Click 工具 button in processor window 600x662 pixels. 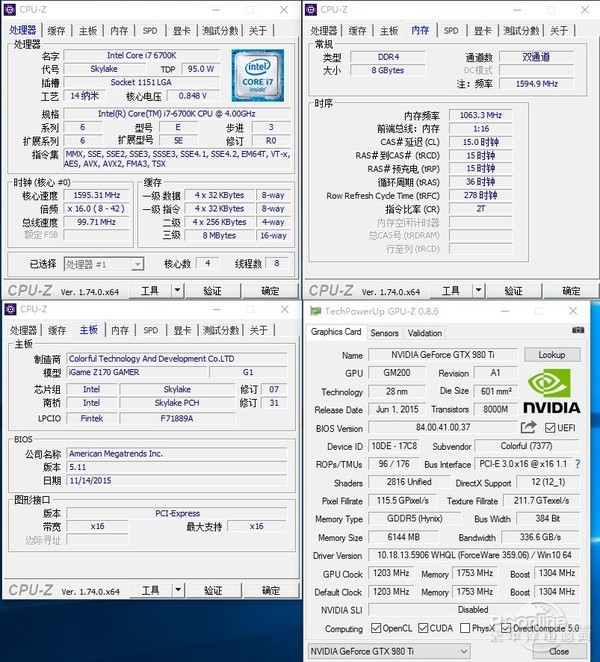150,290
